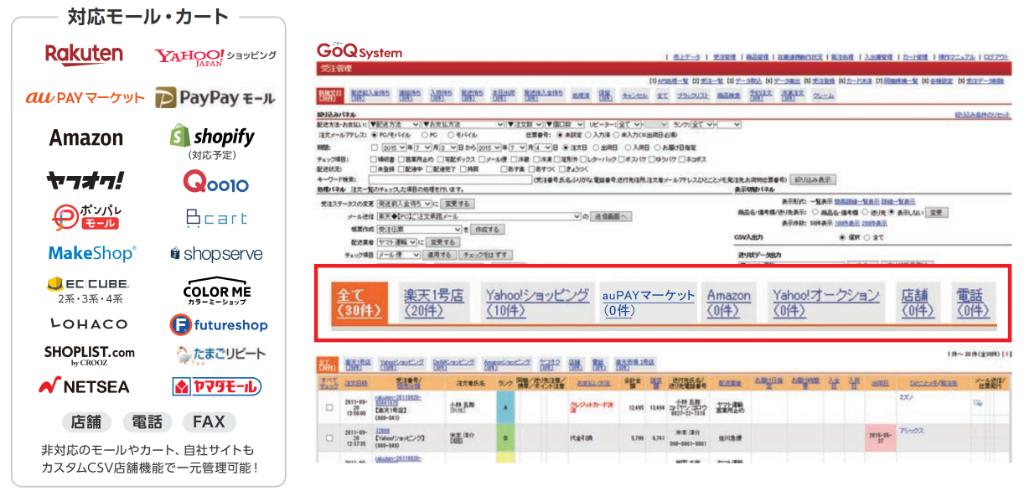Viewport: 1024px width, 496px height.
Task: Click the mail icon in the first order row
Action: coord(978,404)
